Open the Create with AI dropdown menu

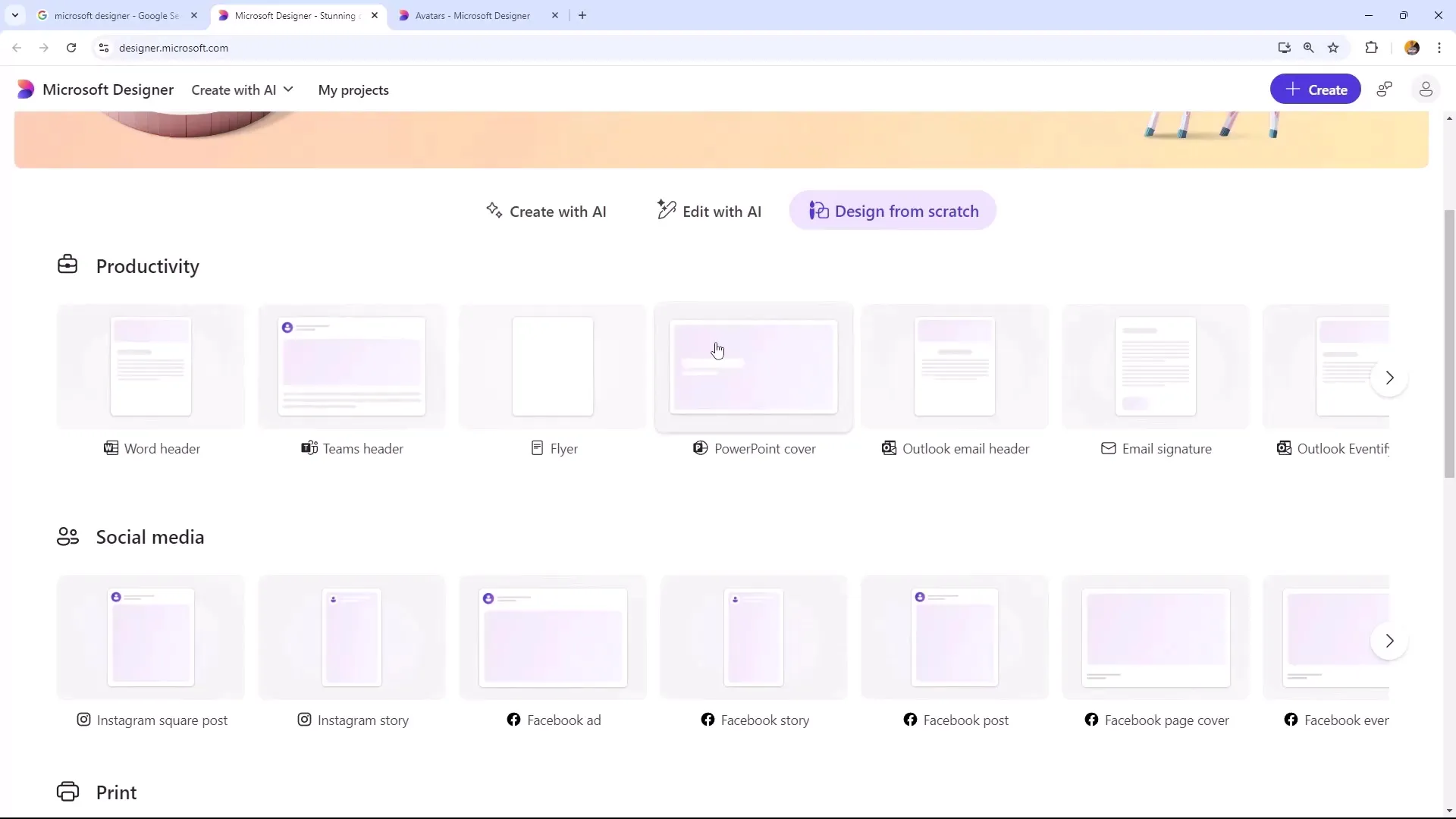click(x=242, y=89)
